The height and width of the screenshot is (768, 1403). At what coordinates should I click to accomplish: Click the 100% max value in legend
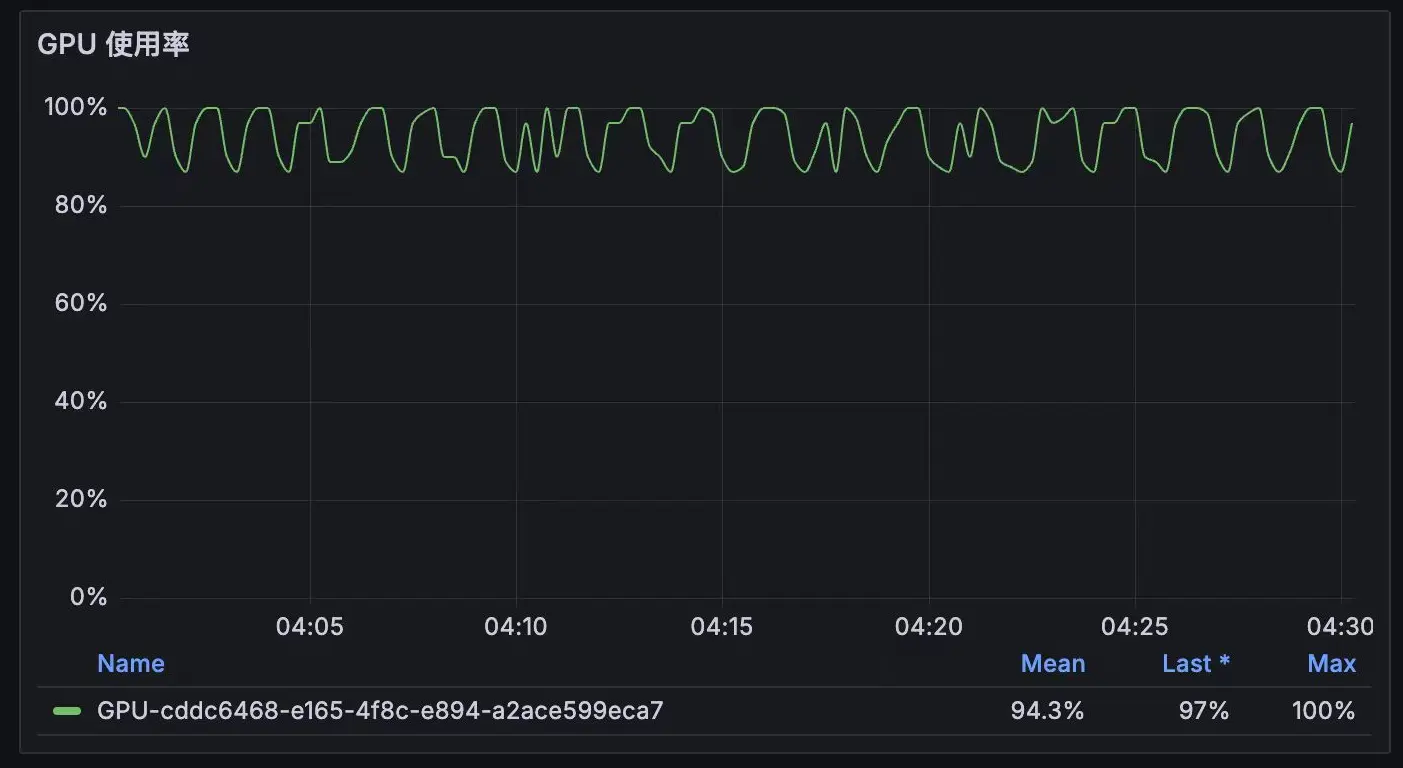tap(1323, 711)
